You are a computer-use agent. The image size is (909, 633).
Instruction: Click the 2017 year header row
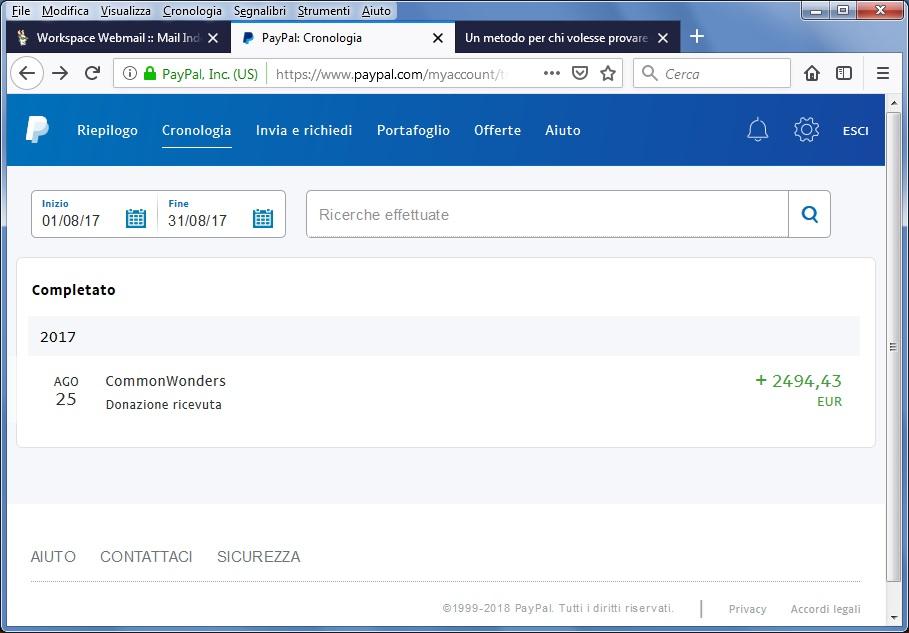[444, 336]
